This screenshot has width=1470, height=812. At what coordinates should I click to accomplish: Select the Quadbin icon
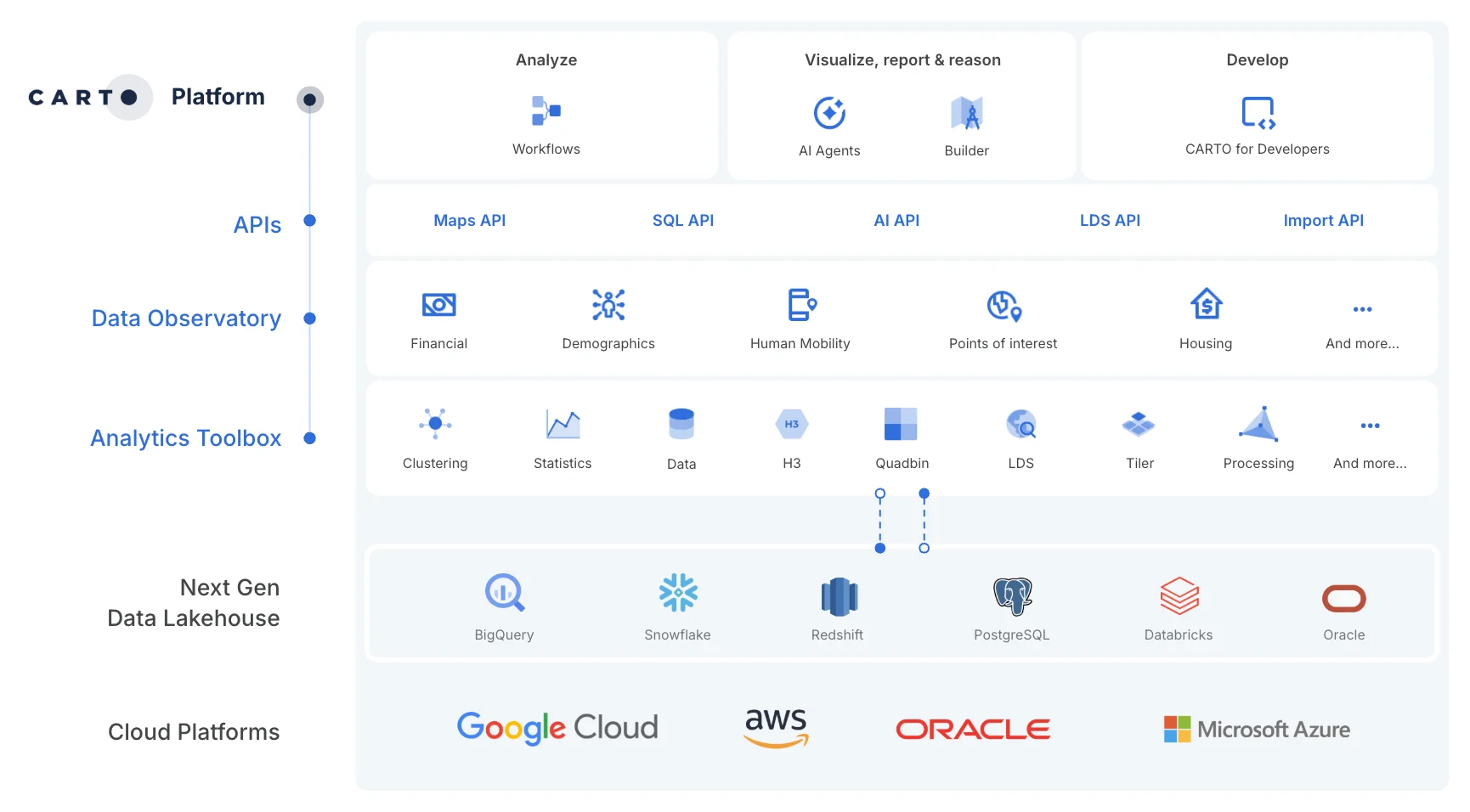pos(901,424)
